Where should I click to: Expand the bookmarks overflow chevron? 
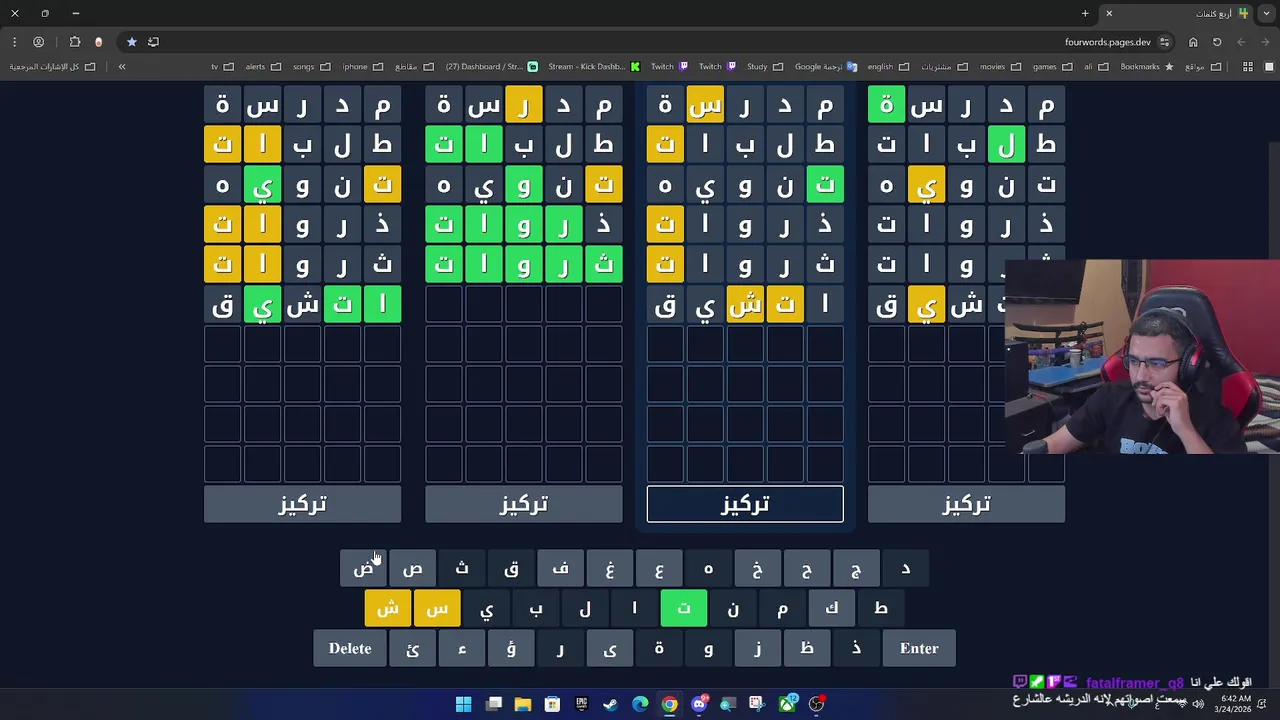click(122, 67)
